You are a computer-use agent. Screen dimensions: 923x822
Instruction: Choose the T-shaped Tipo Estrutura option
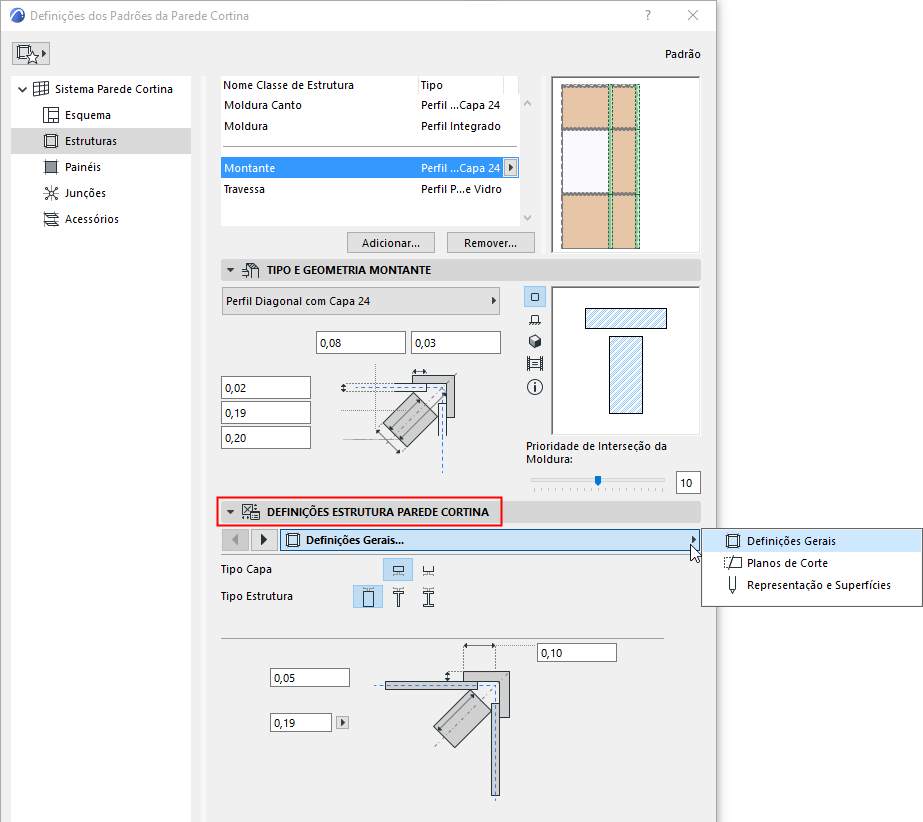399,595
